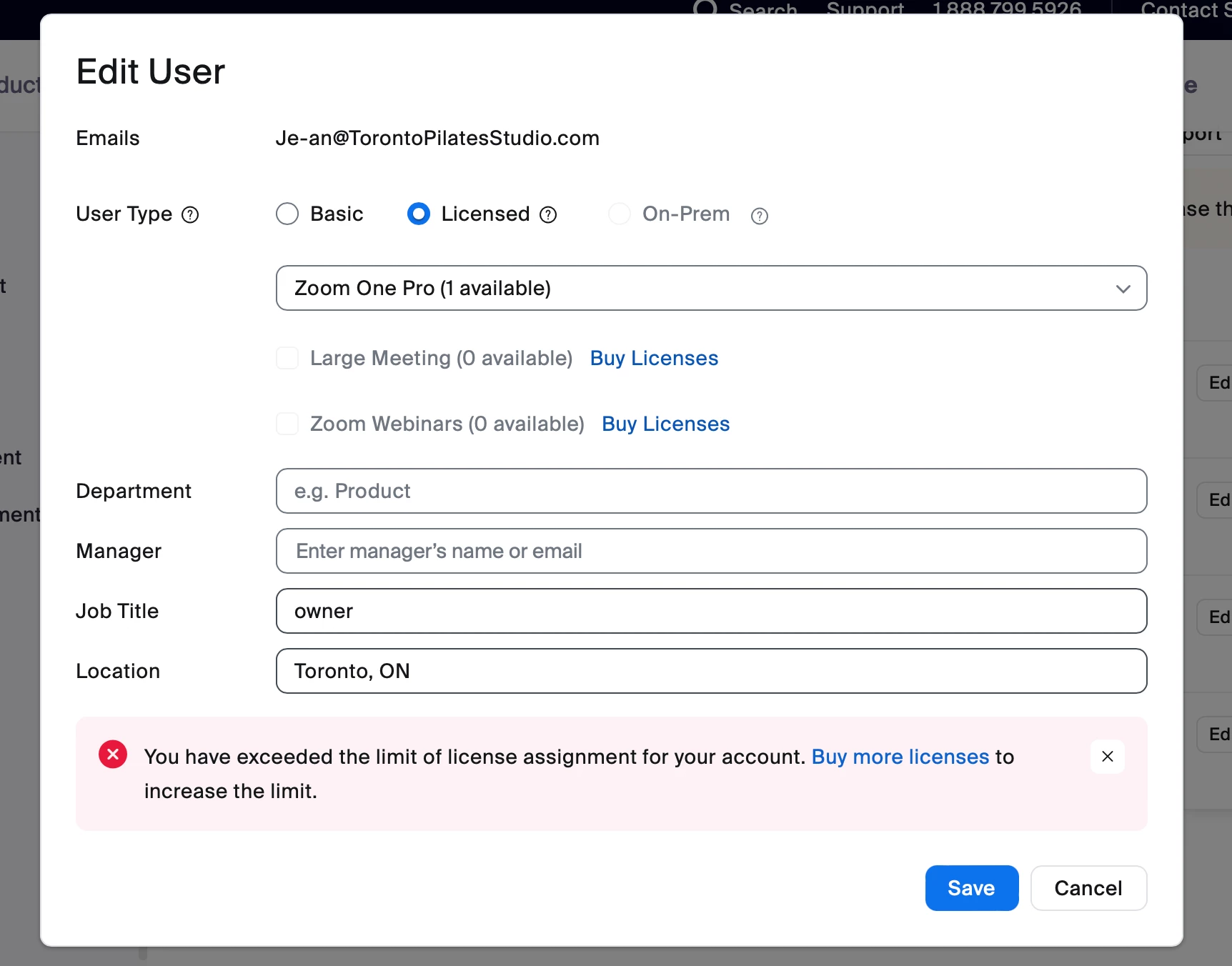
Task: Click the On-Prem help icon
Action: 760,216
